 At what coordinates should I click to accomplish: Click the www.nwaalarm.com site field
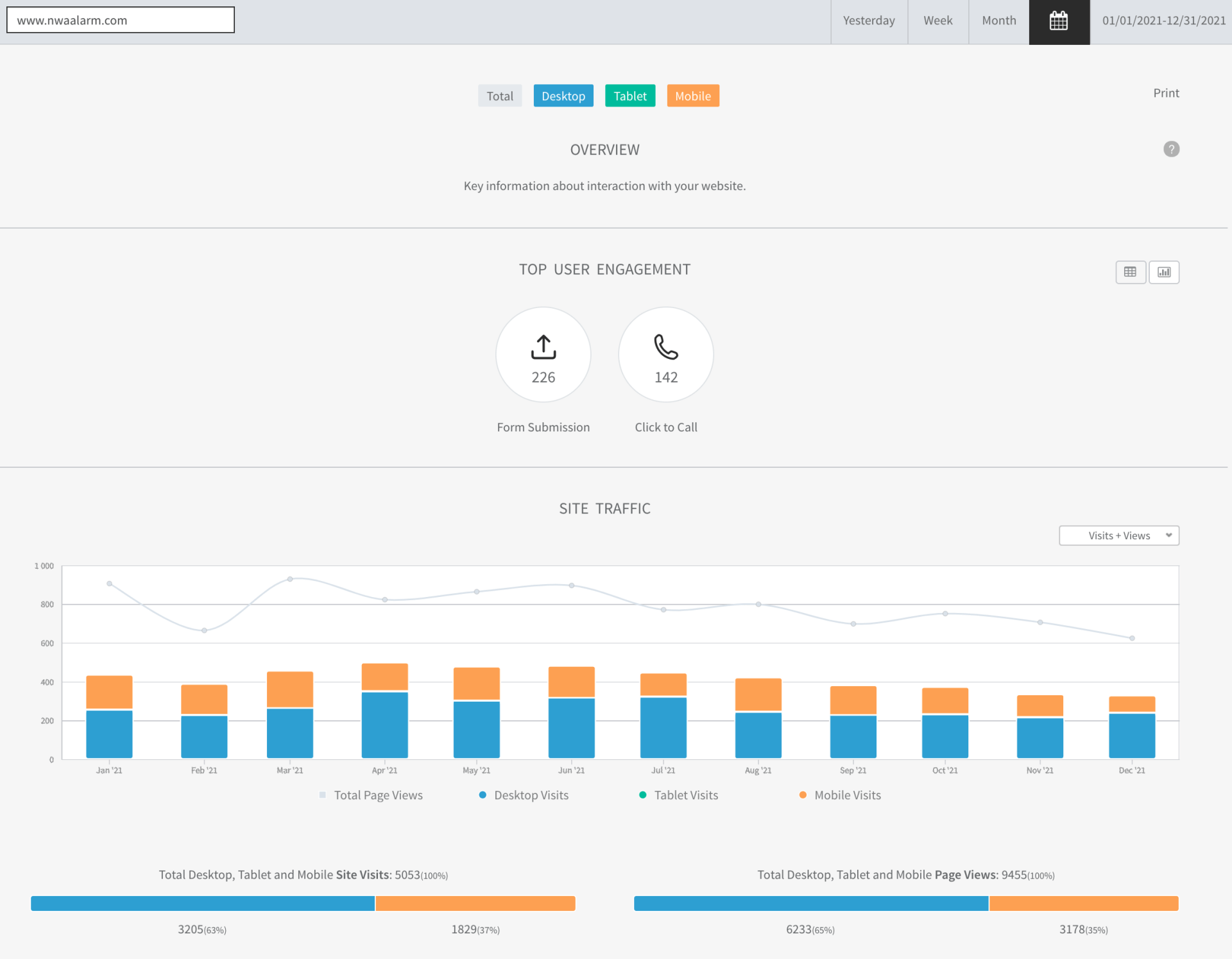120,20
